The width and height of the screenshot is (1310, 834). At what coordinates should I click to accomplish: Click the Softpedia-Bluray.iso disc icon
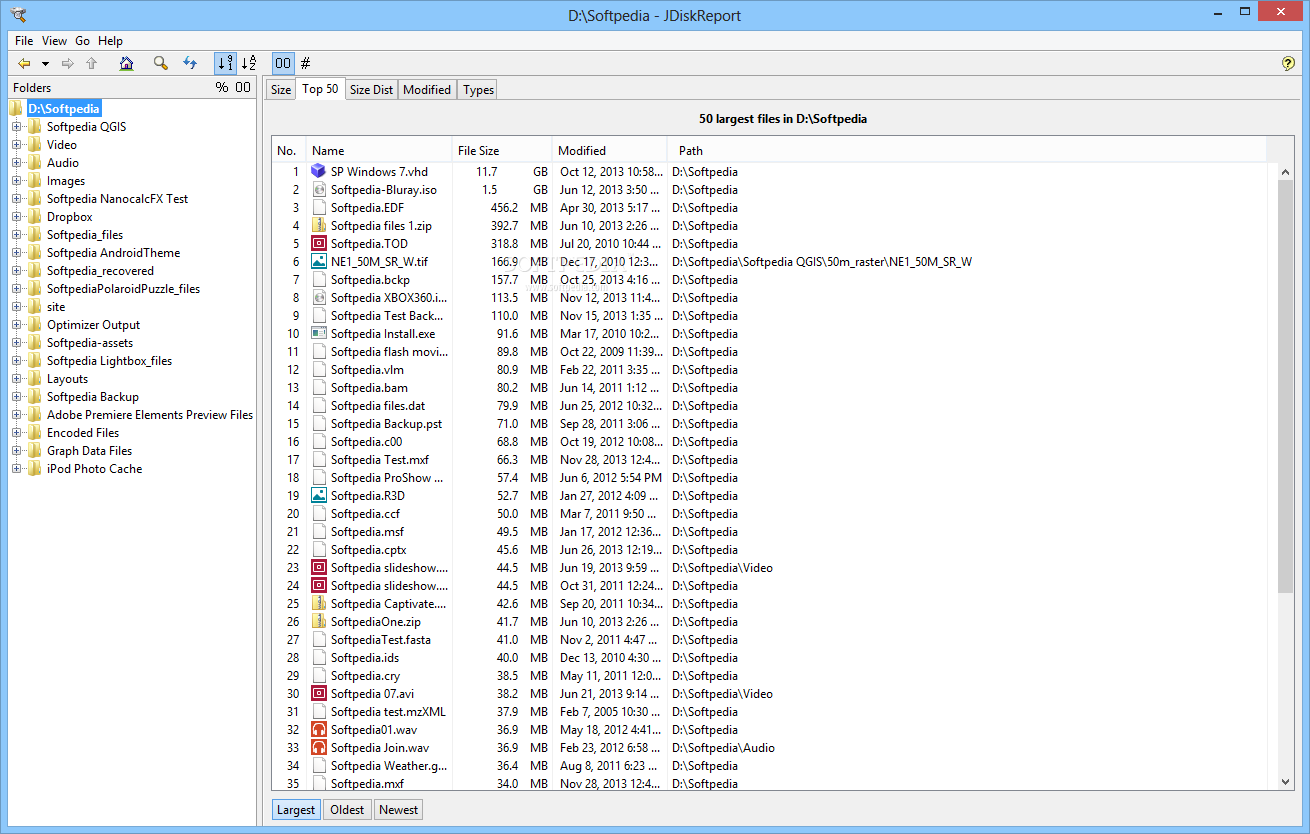coord(319,190)
